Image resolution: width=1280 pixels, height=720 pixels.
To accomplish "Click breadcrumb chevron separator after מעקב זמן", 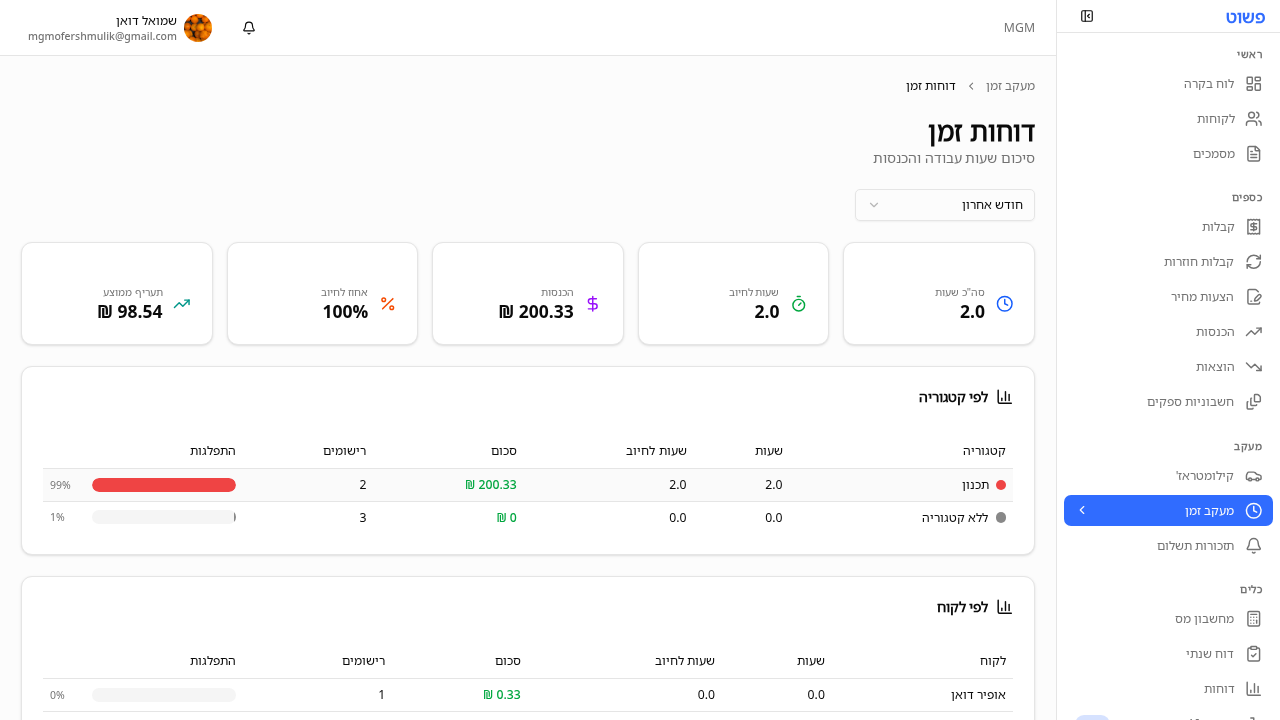I will point(971,86).
